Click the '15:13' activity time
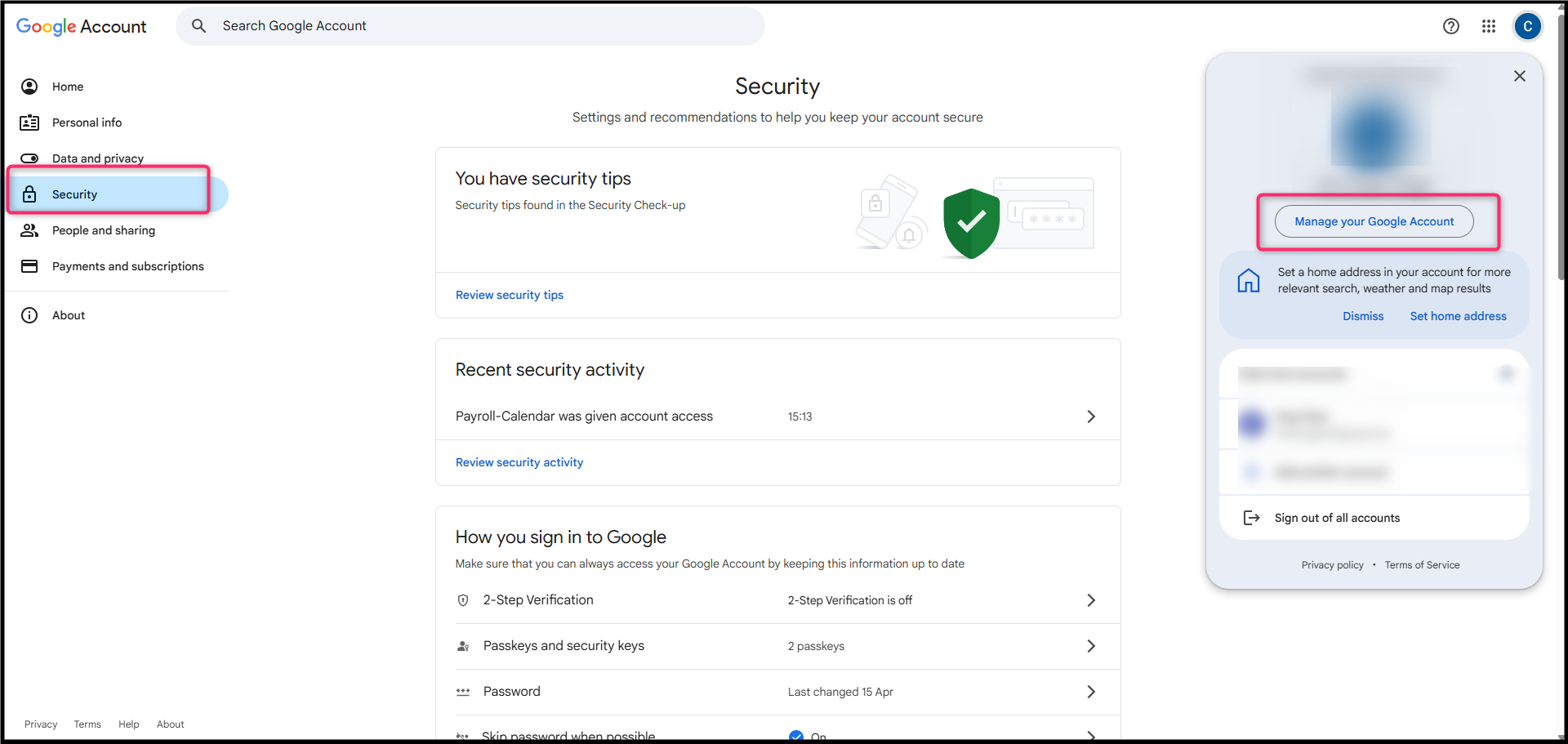The image size is (1568, 744). pyautogui.click(x=800, y=417)
